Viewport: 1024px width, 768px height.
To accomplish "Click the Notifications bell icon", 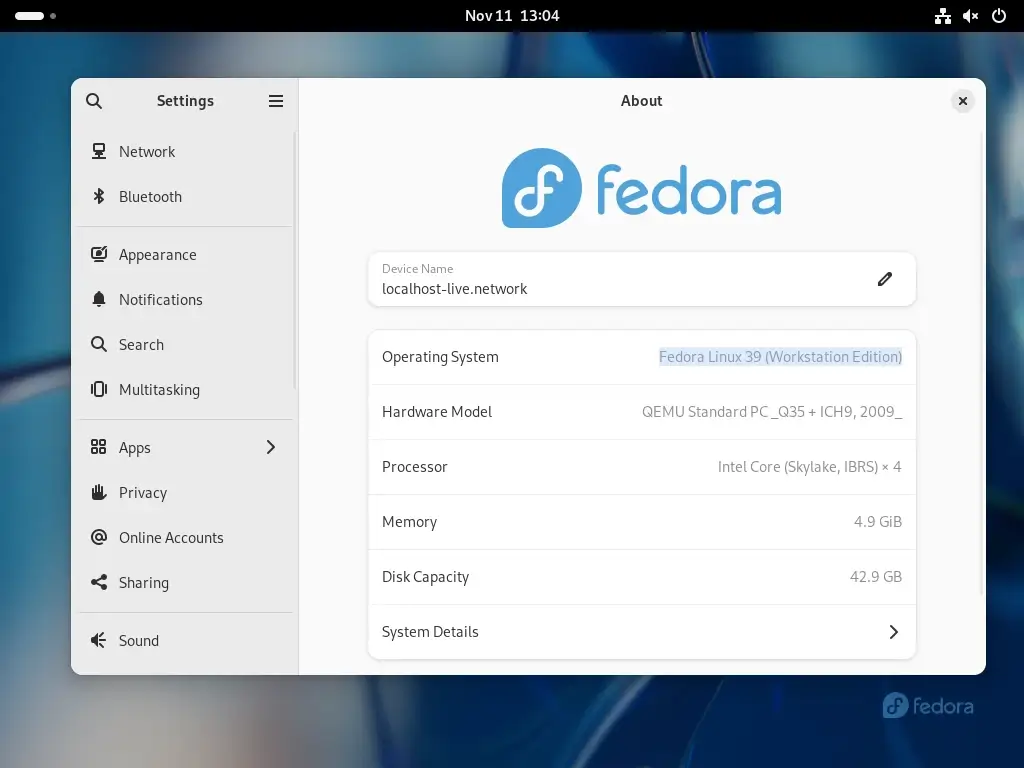I will pos(99,299).
